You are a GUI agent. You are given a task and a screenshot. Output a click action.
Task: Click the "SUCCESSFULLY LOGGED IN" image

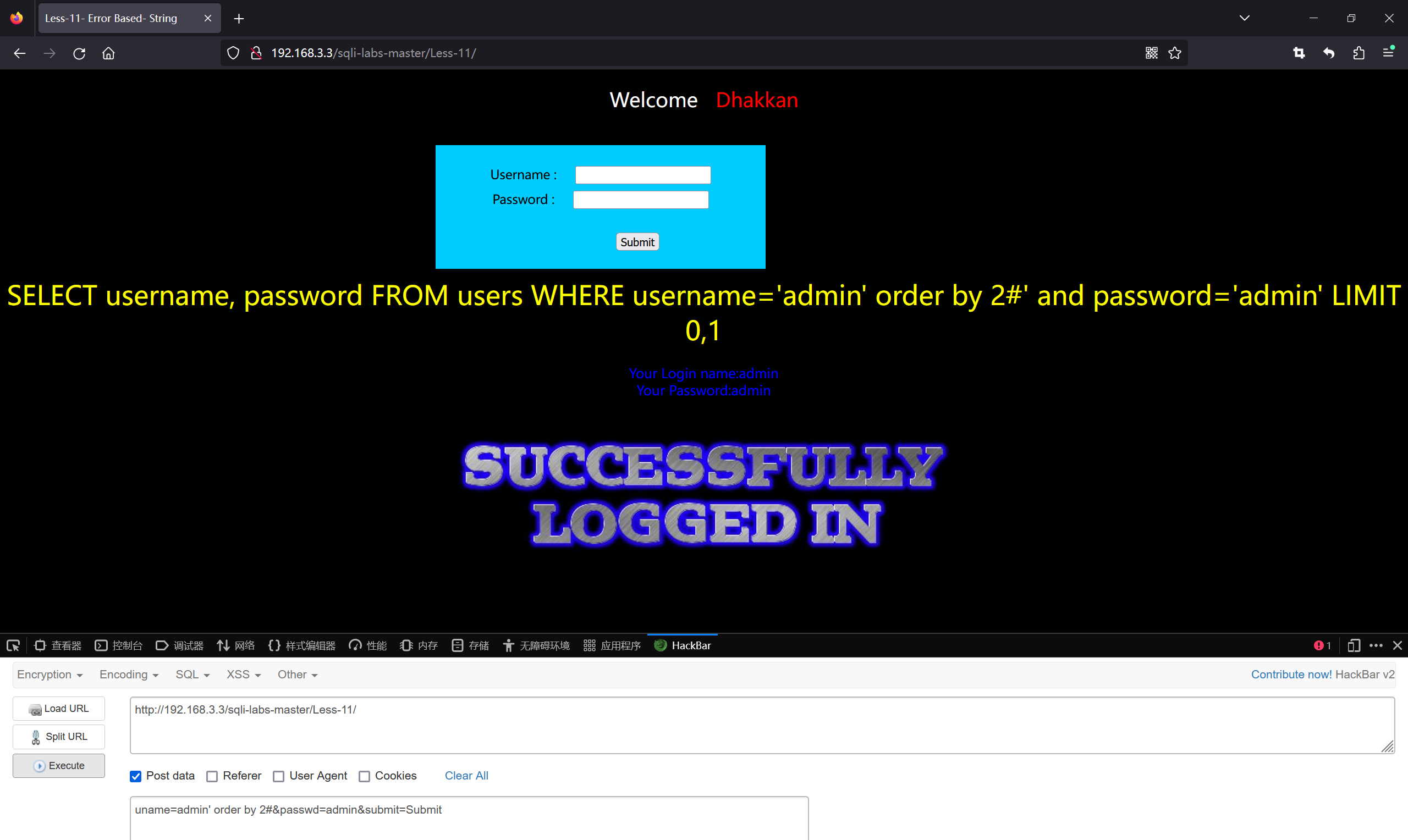click(x=703, y=495)
